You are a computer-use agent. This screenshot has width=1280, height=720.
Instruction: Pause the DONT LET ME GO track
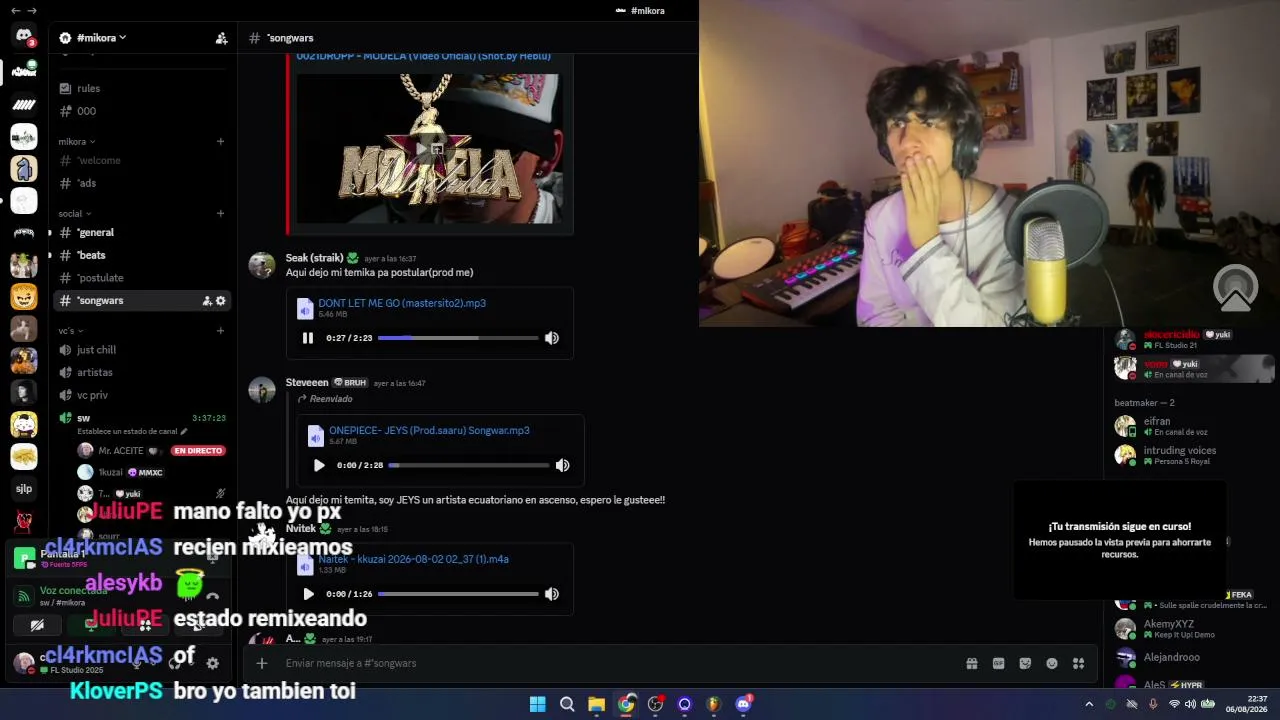click(308, 338)
